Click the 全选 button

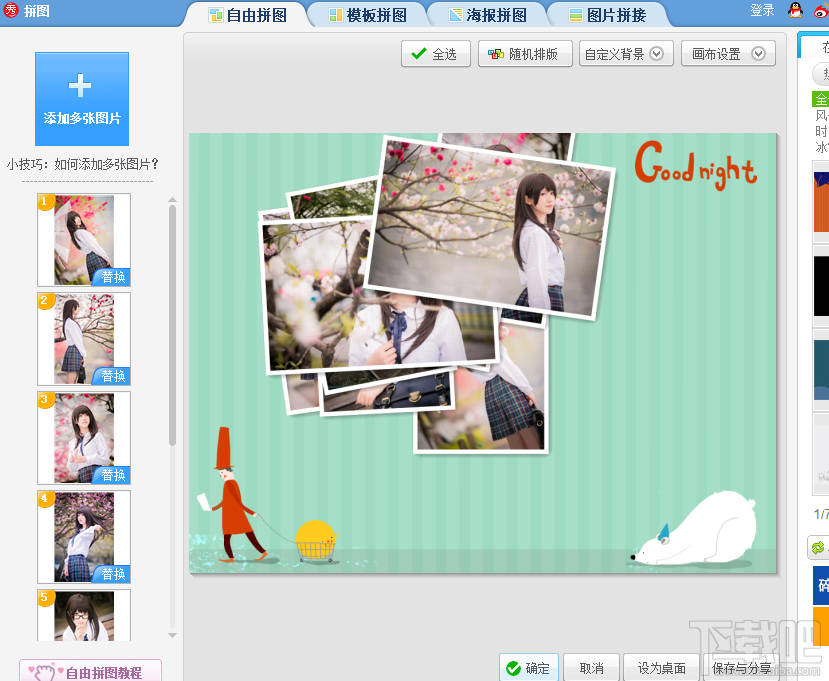point(436,54)
